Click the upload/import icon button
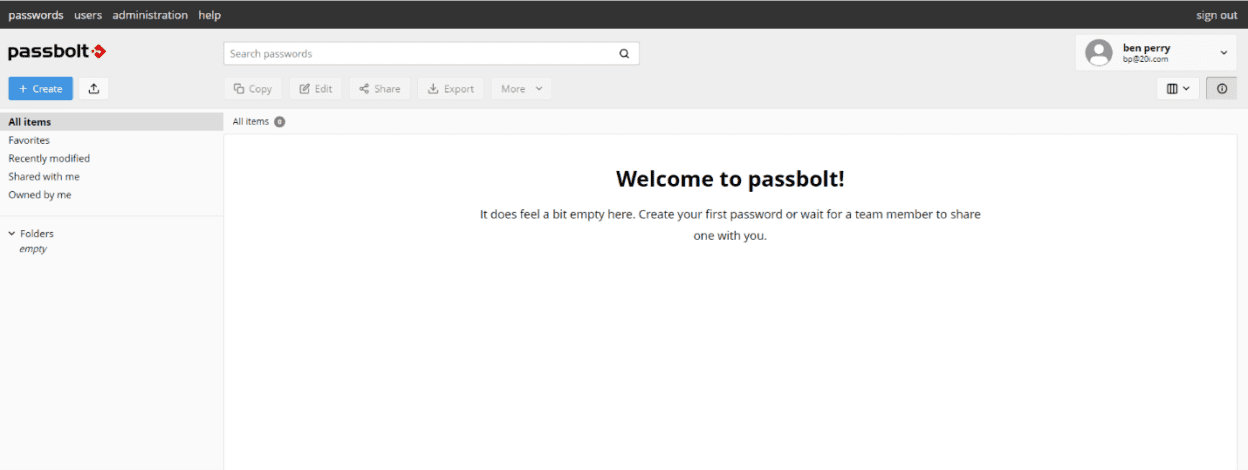Image resolution: width=1248 pixels, height=470 pixels. [94, 89]
